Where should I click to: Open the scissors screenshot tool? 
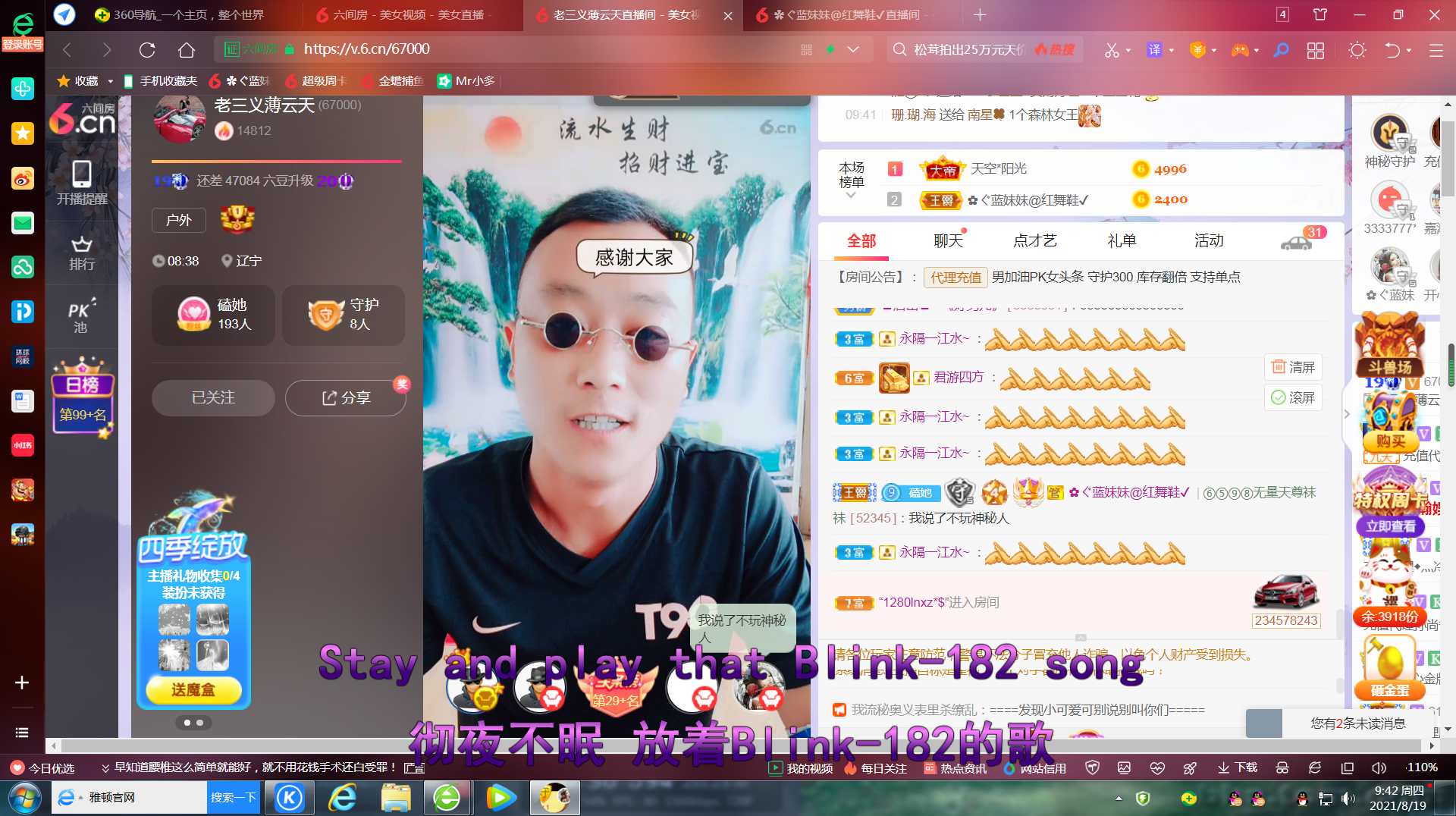(1111, 50)
